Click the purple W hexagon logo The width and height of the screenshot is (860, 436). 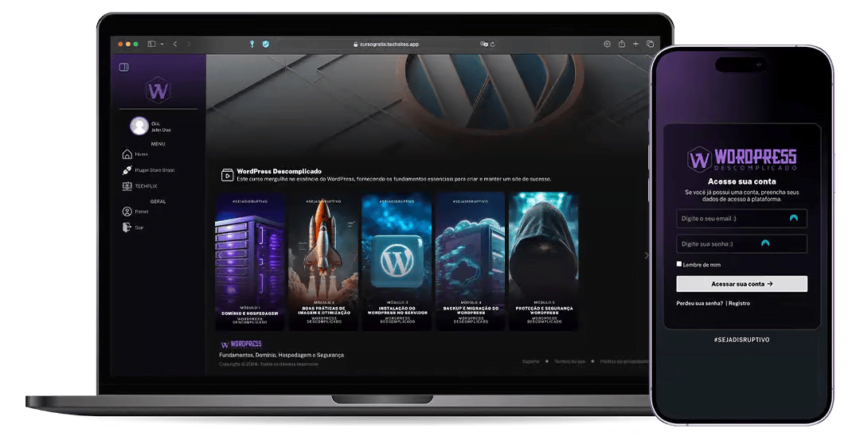158,90
